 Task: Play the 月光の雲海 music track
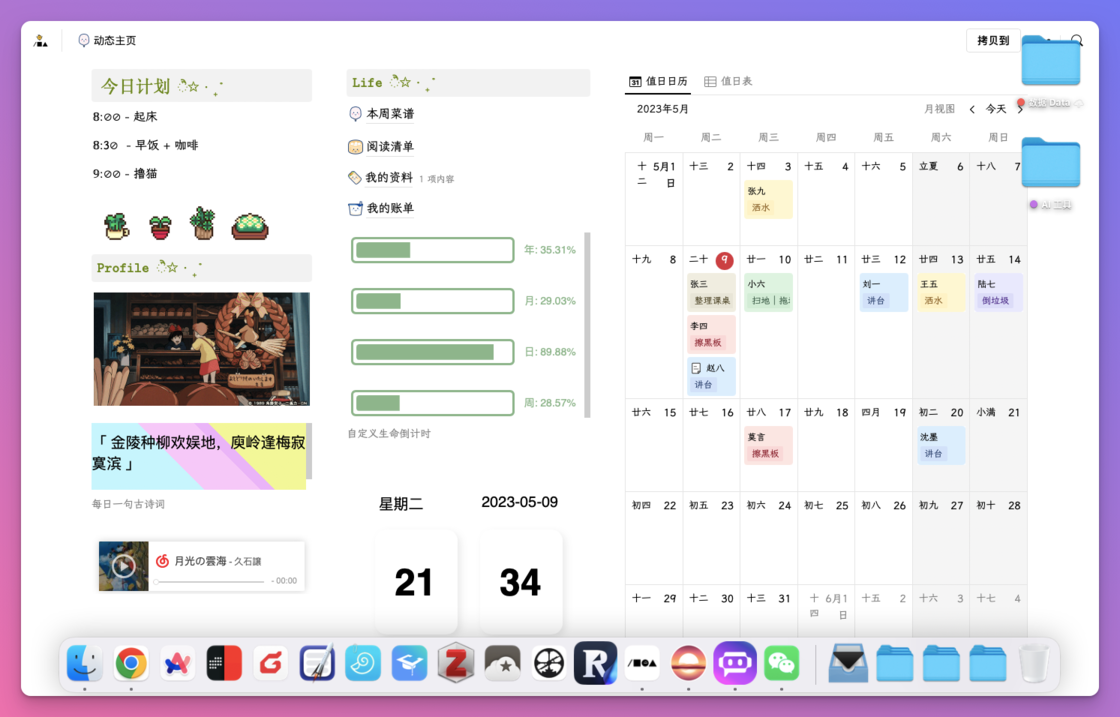(x=124, y=566)
